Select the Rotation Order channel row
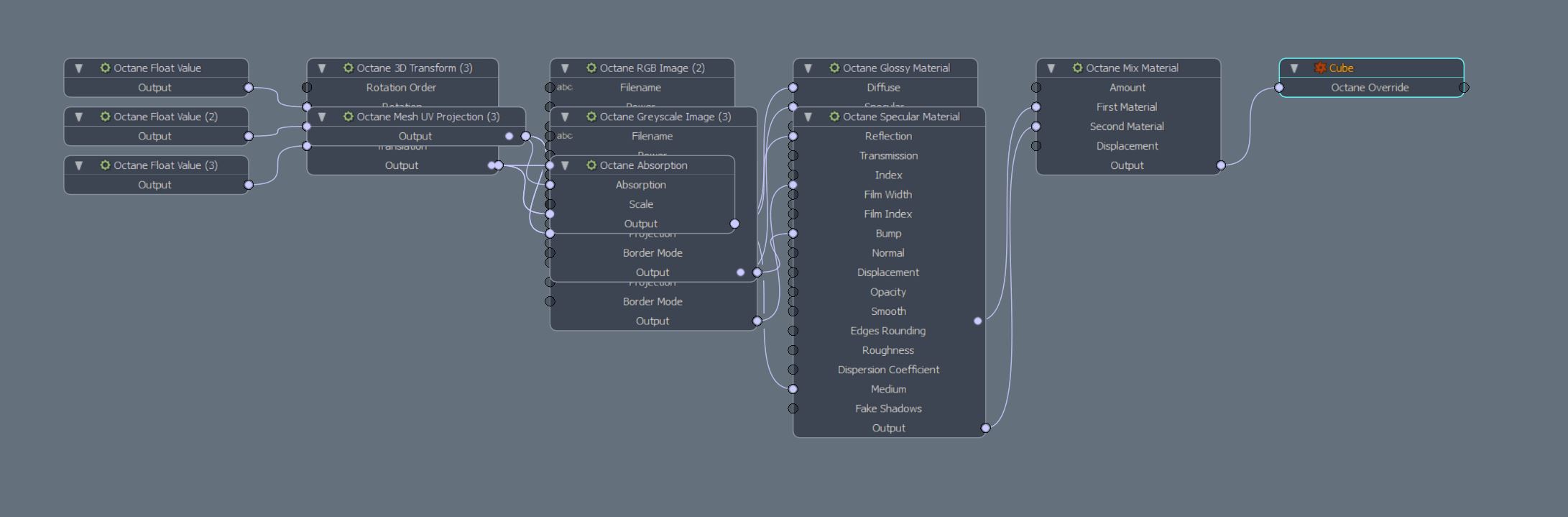This screenshot has height=517, width=1568. [402, 88]
